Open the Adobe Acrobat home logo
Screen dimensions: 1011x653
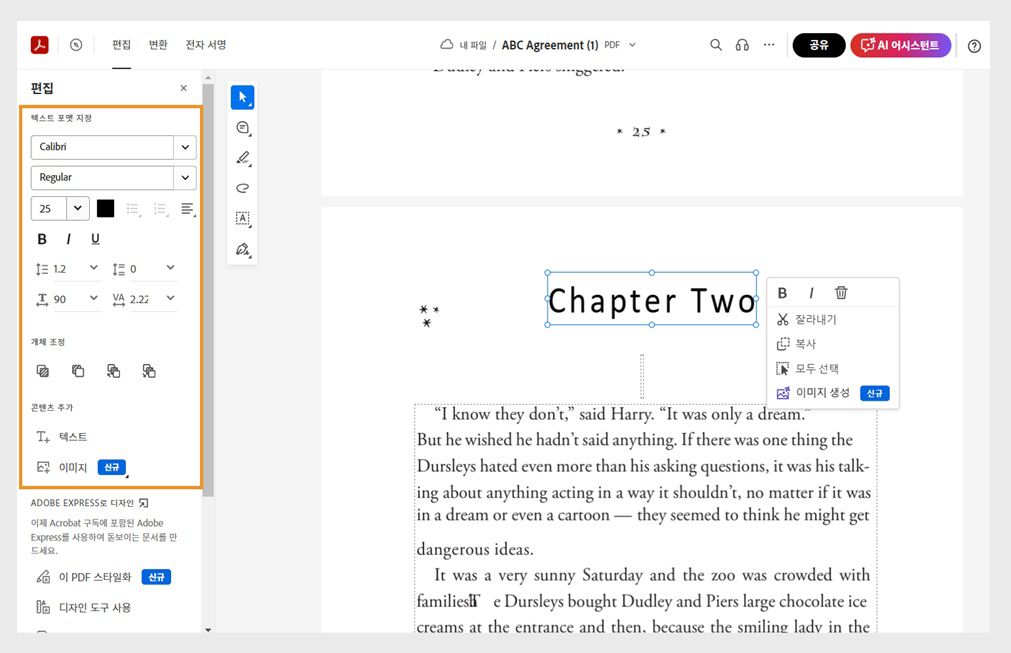pos(39,44)
